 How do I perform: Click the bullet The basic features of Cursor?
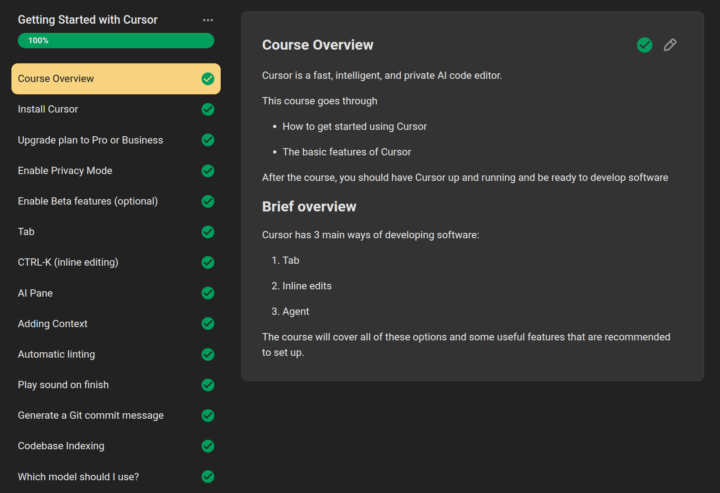click(x=347, y=152)
